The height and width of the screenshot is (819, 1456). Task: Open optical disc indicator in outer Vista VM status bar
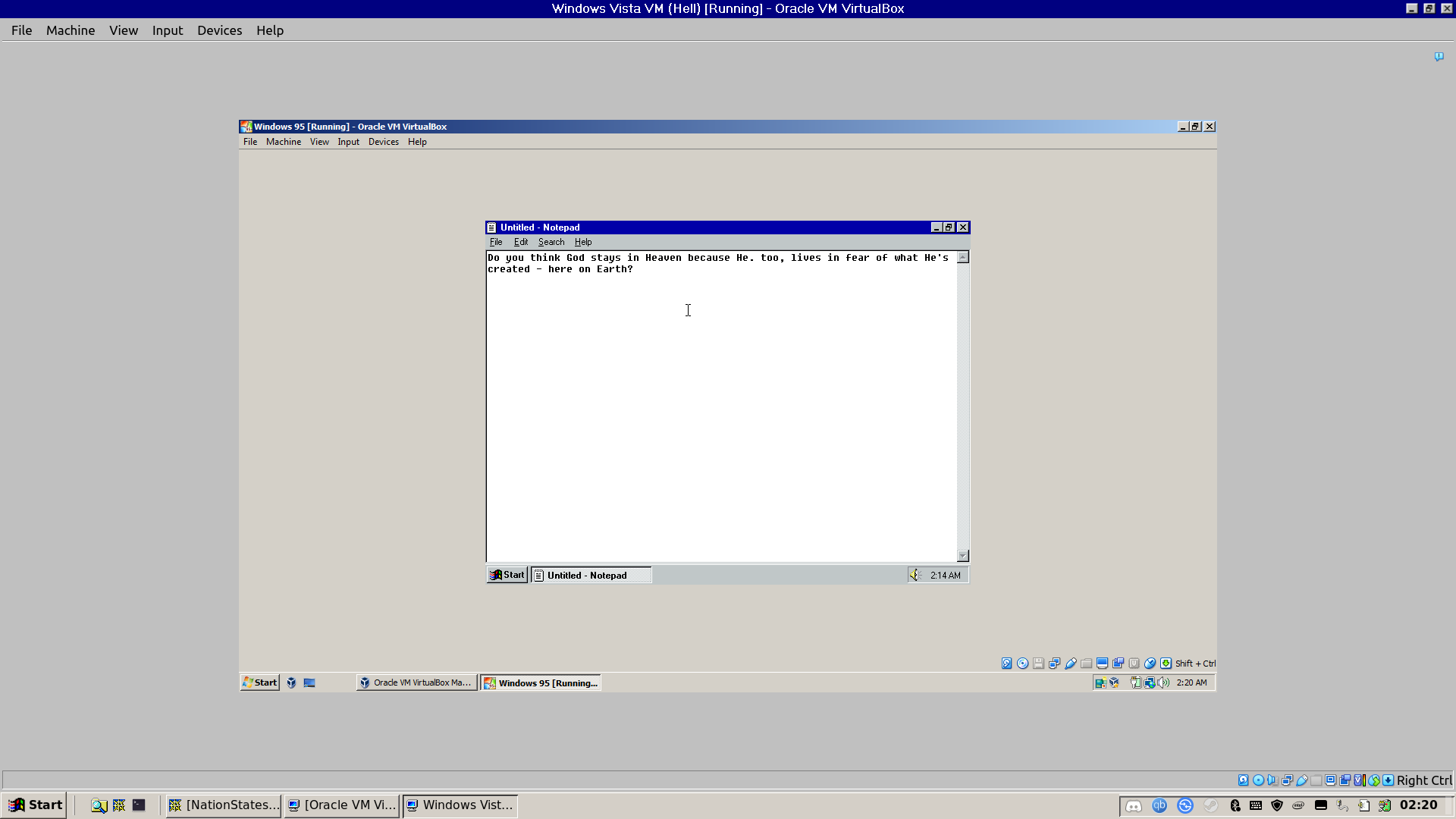1258,780
